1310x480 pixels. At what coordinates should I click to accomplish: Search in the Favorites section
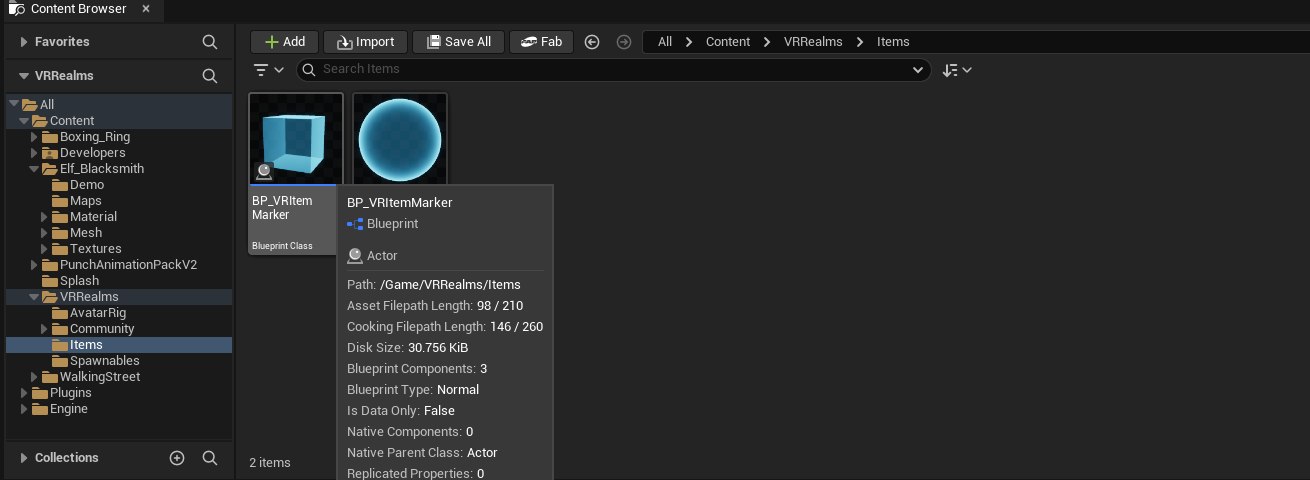tap(210, 42)
